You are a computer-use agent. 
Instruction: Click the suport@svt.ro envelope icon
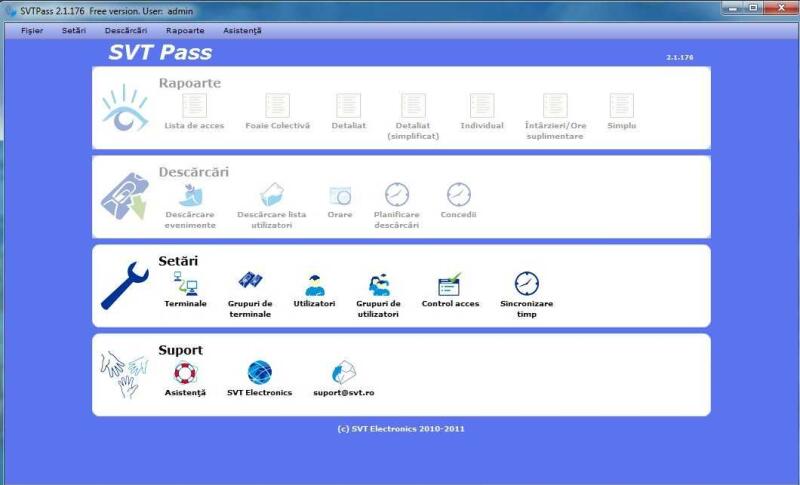[x=343, y=373]
